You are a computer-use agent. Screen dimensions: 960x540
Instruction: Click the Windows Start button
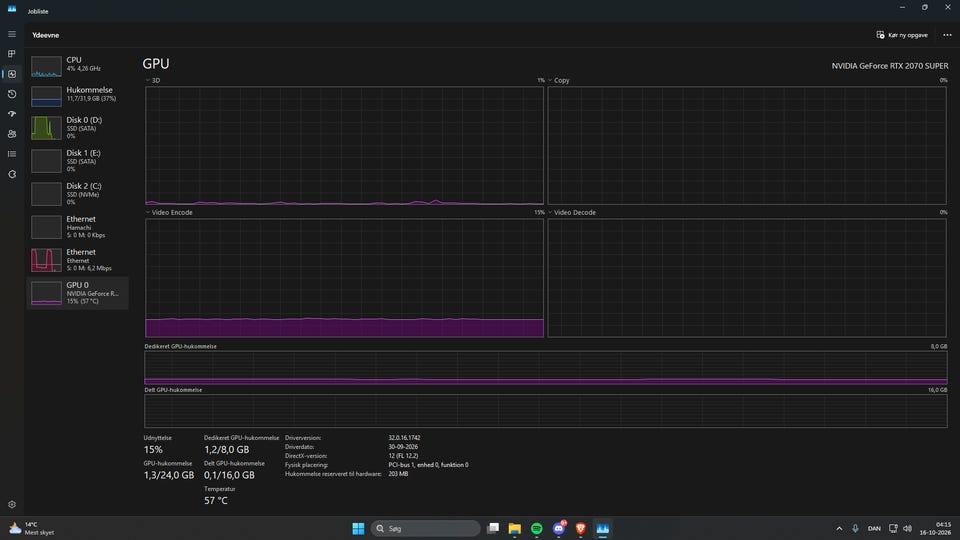tap(358, 528)
